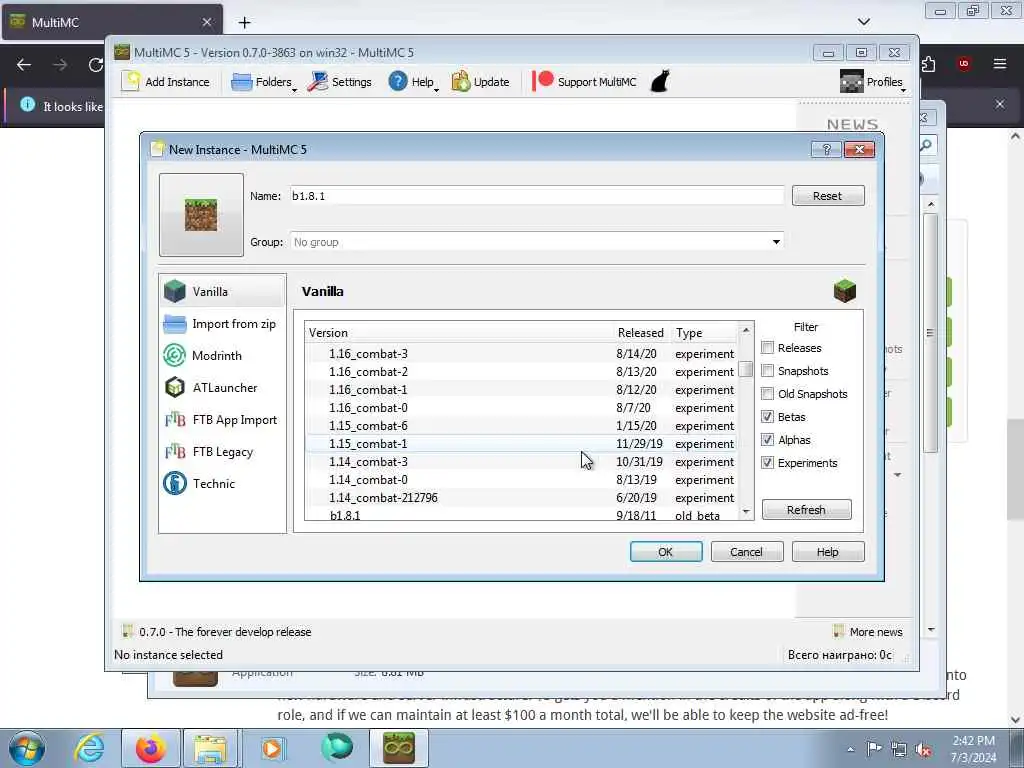
Task: Click the Windows Start button
Action: click(27, 749)
